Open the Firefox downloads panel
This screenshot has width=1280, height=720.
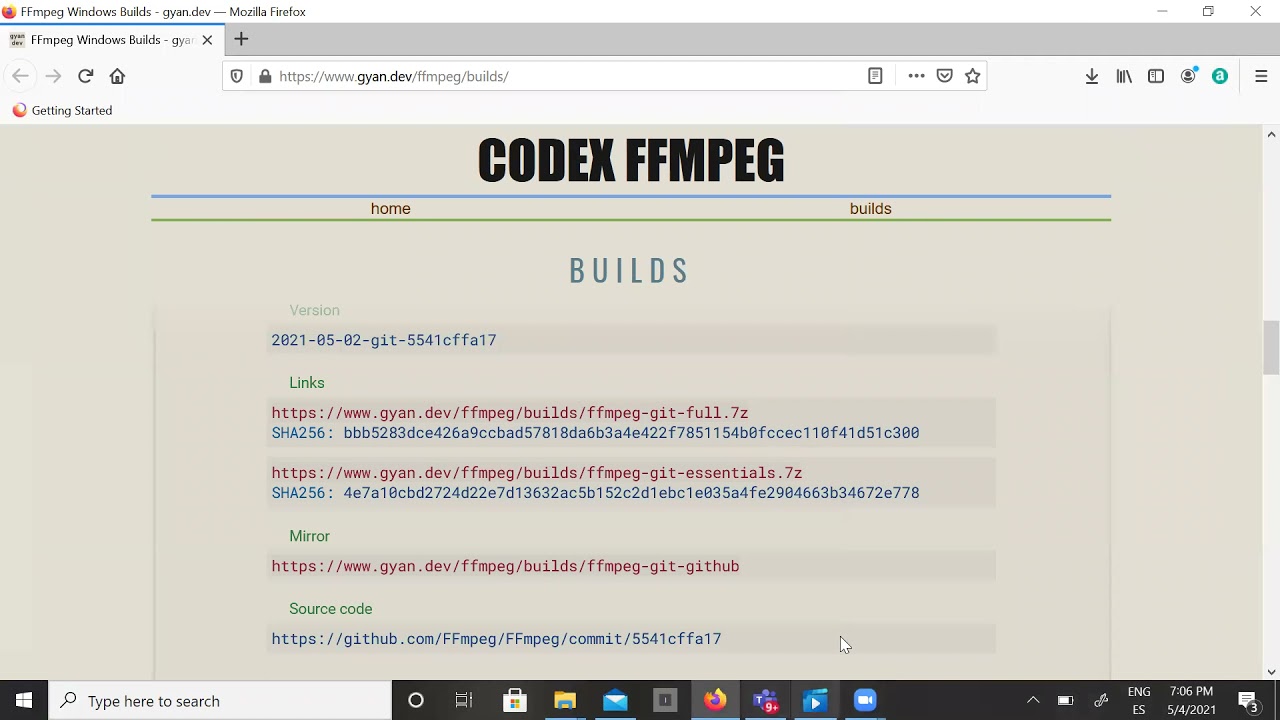[x=1092, y=76]
